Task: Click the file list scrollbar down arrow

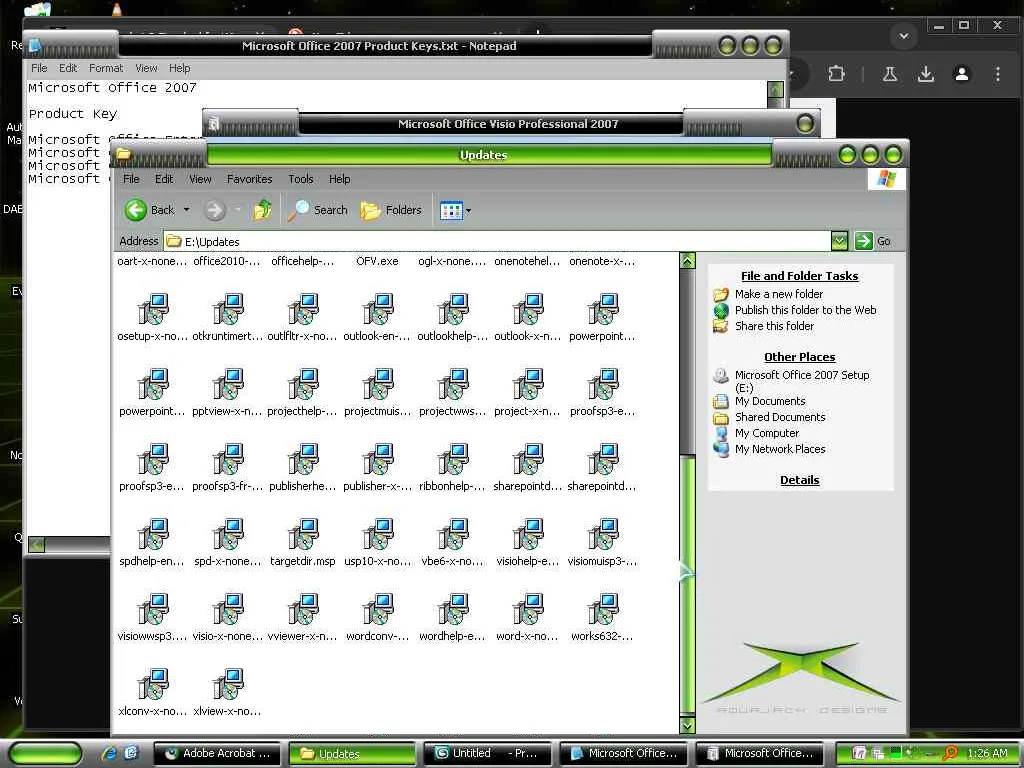Action: point(687,725)
